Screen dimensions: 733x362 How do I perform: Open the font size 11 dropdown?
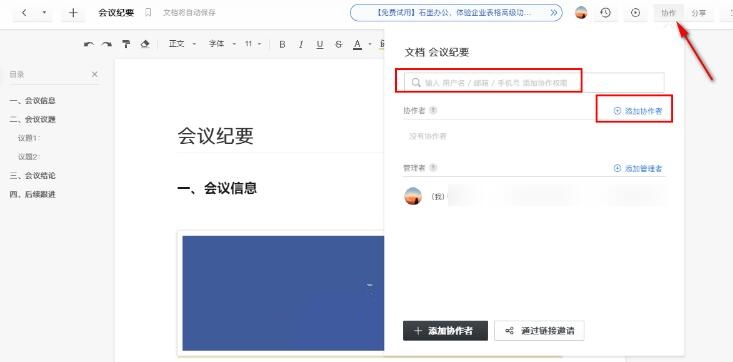point(253,44)
